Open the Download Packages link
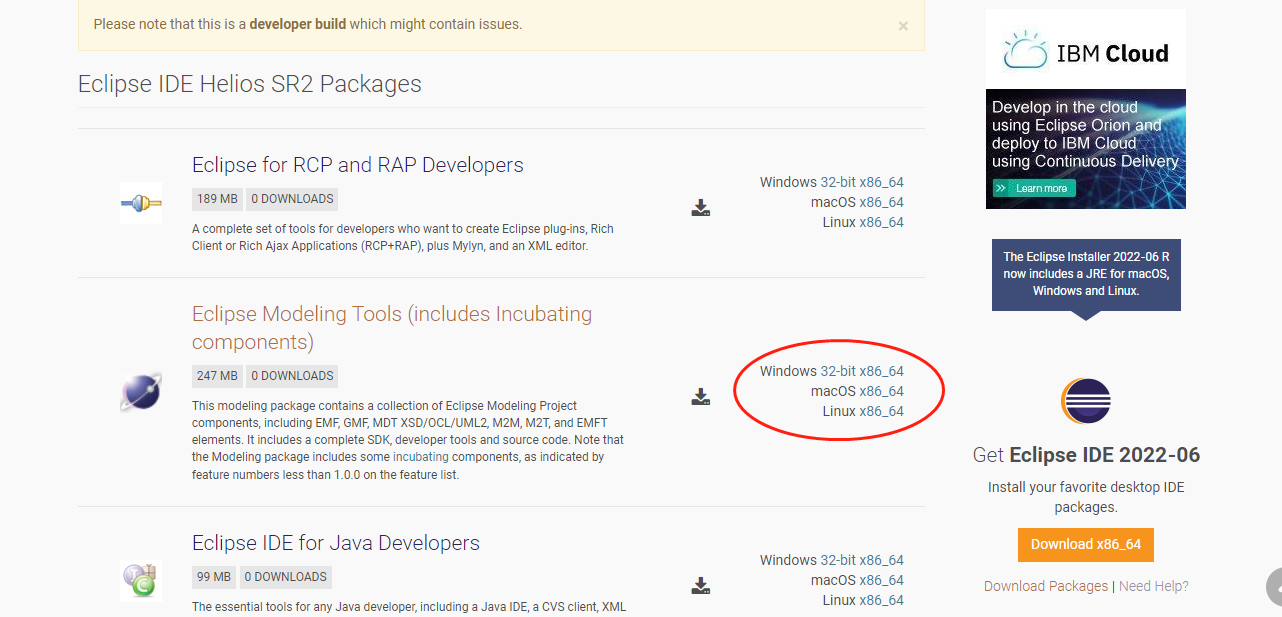The image size is (1282, 617). (x=1046, y=586)
